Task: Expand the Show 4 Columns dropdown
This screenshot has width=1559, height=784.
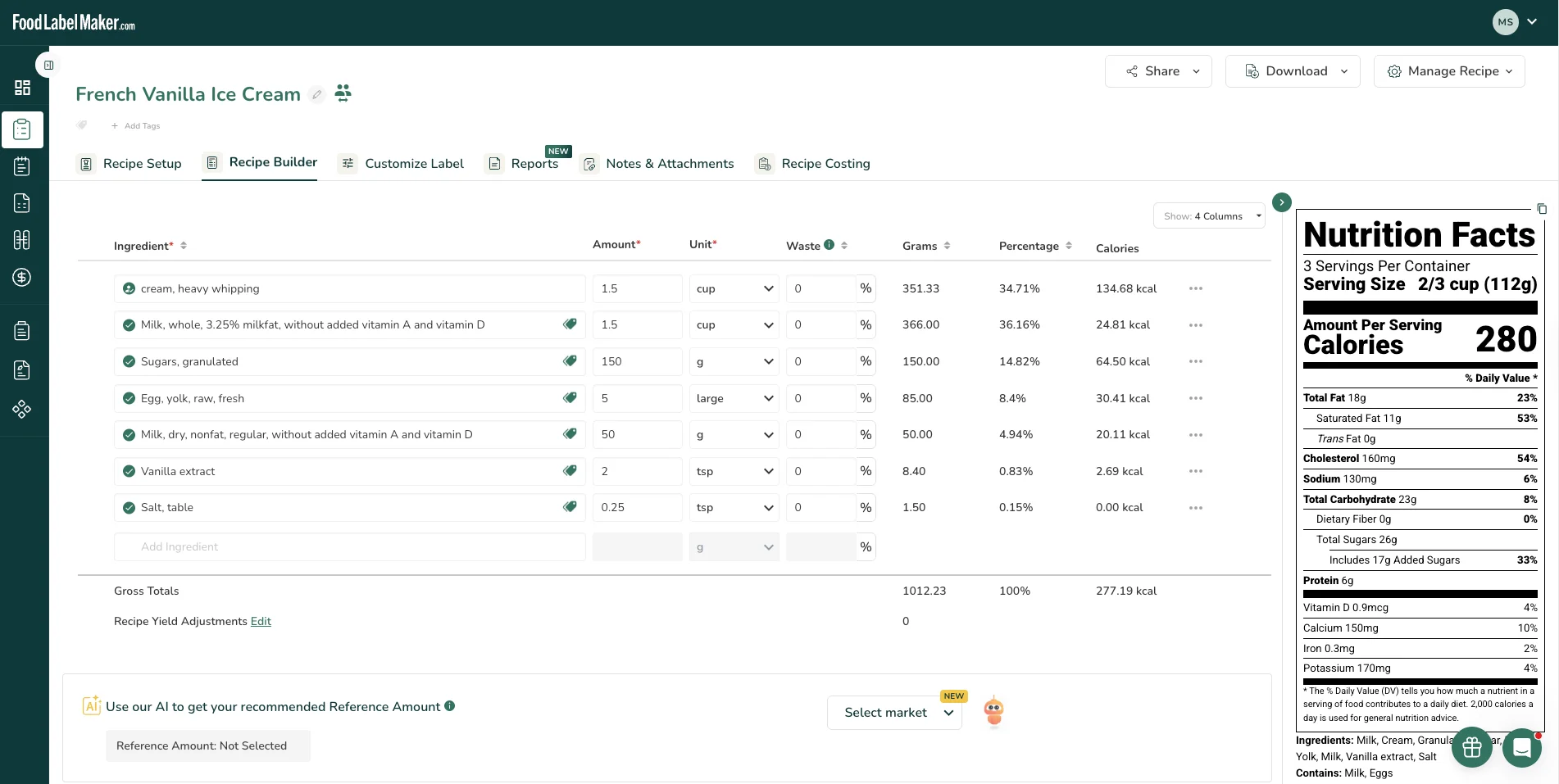Action: point(1209,216)
